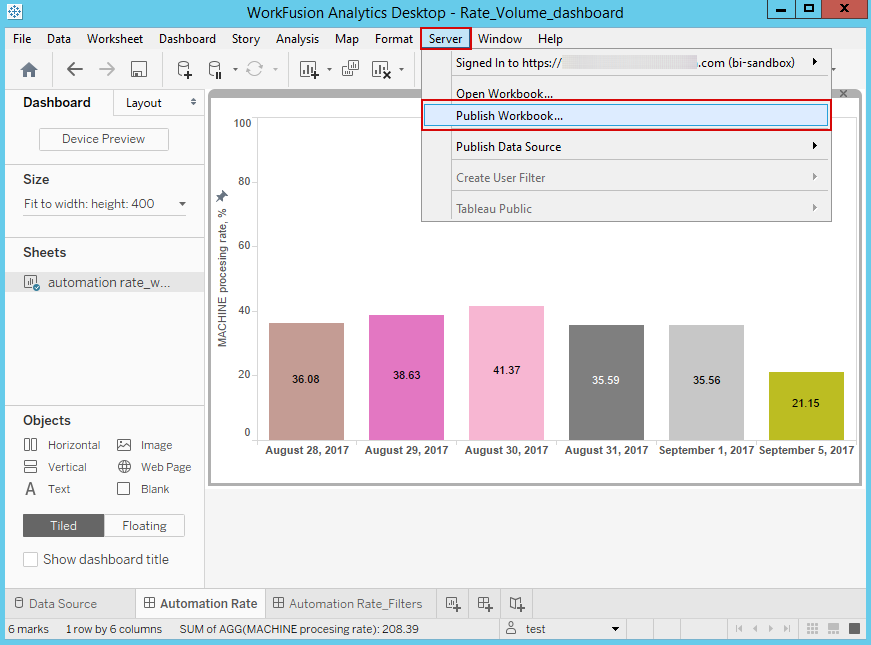This screenshot has height=645, width=871.
Task: Click the Refresh data icon
Action: [254, 69]
